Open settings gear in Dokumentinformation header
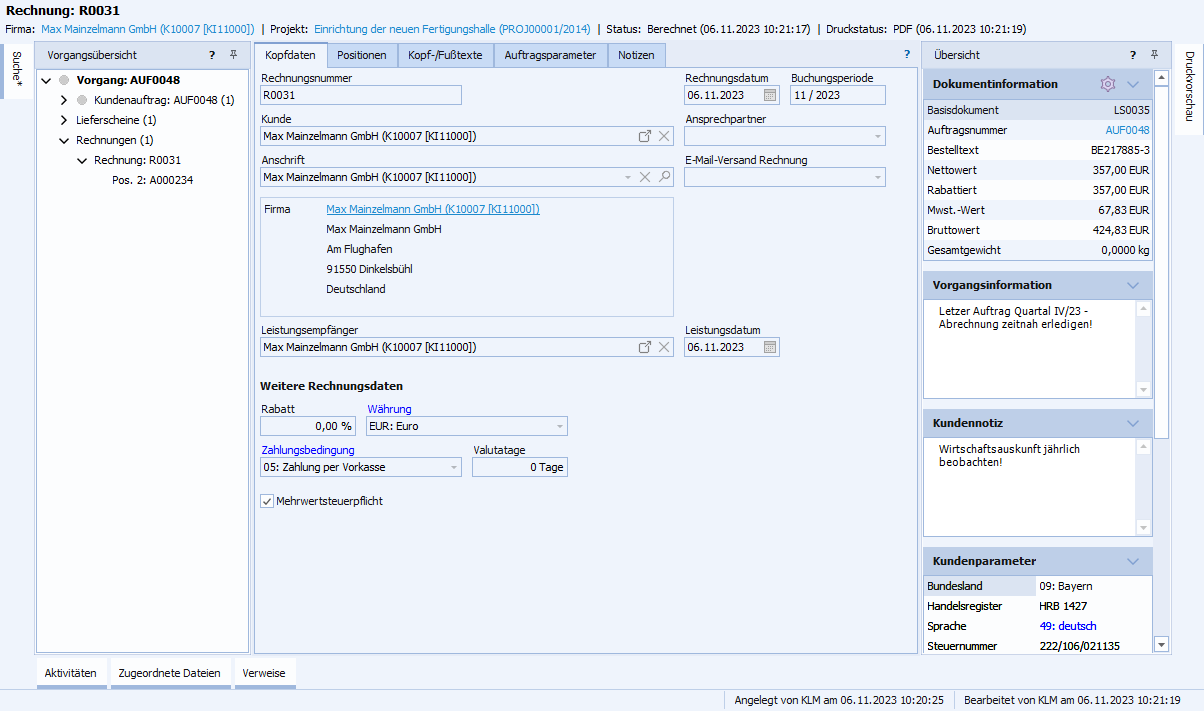Viewport: 1204px width, 711px height. pyautogui.click(x=1107, y=84)
